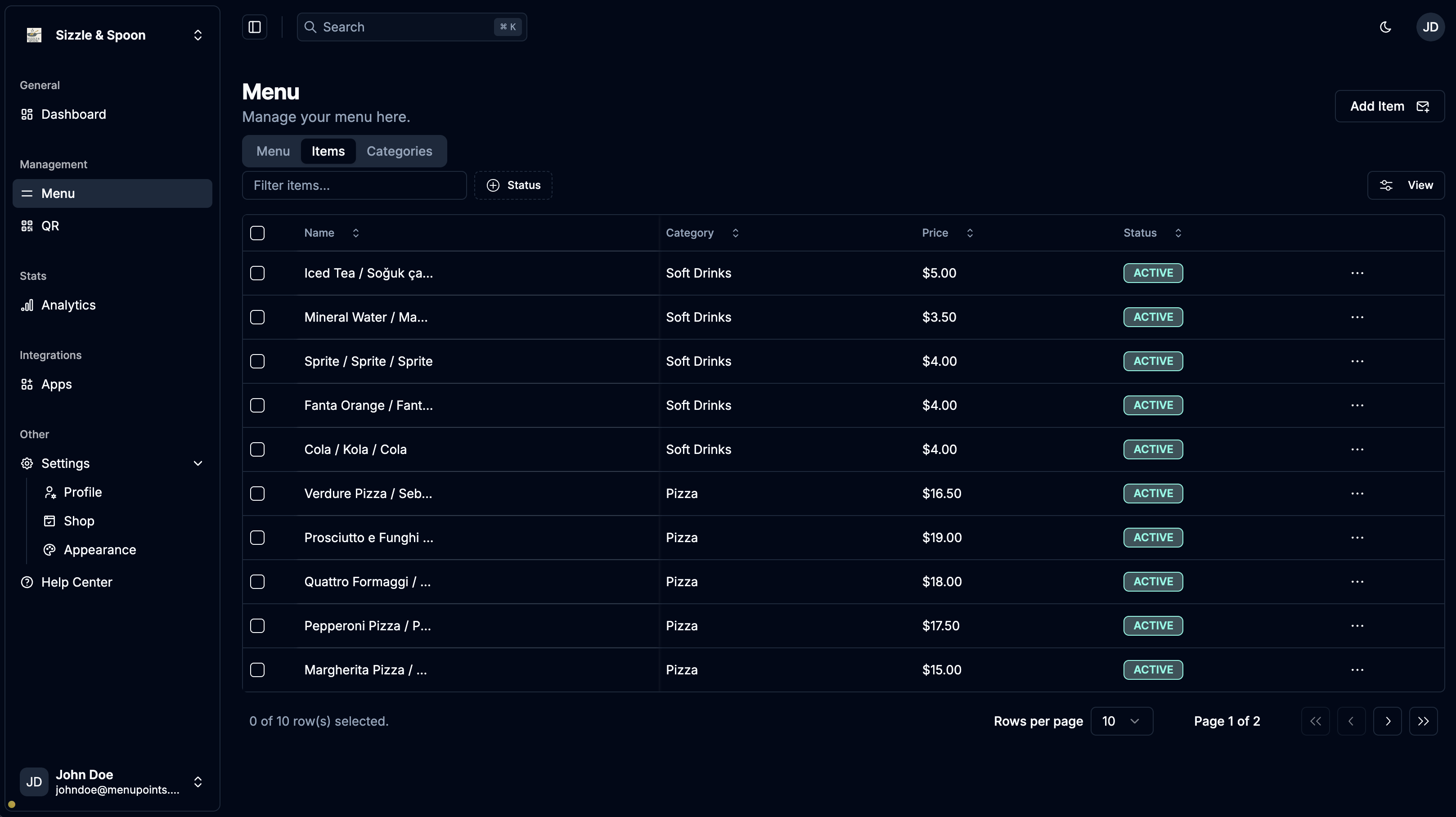Check the Sprite row checkbox

coord(257,361)
